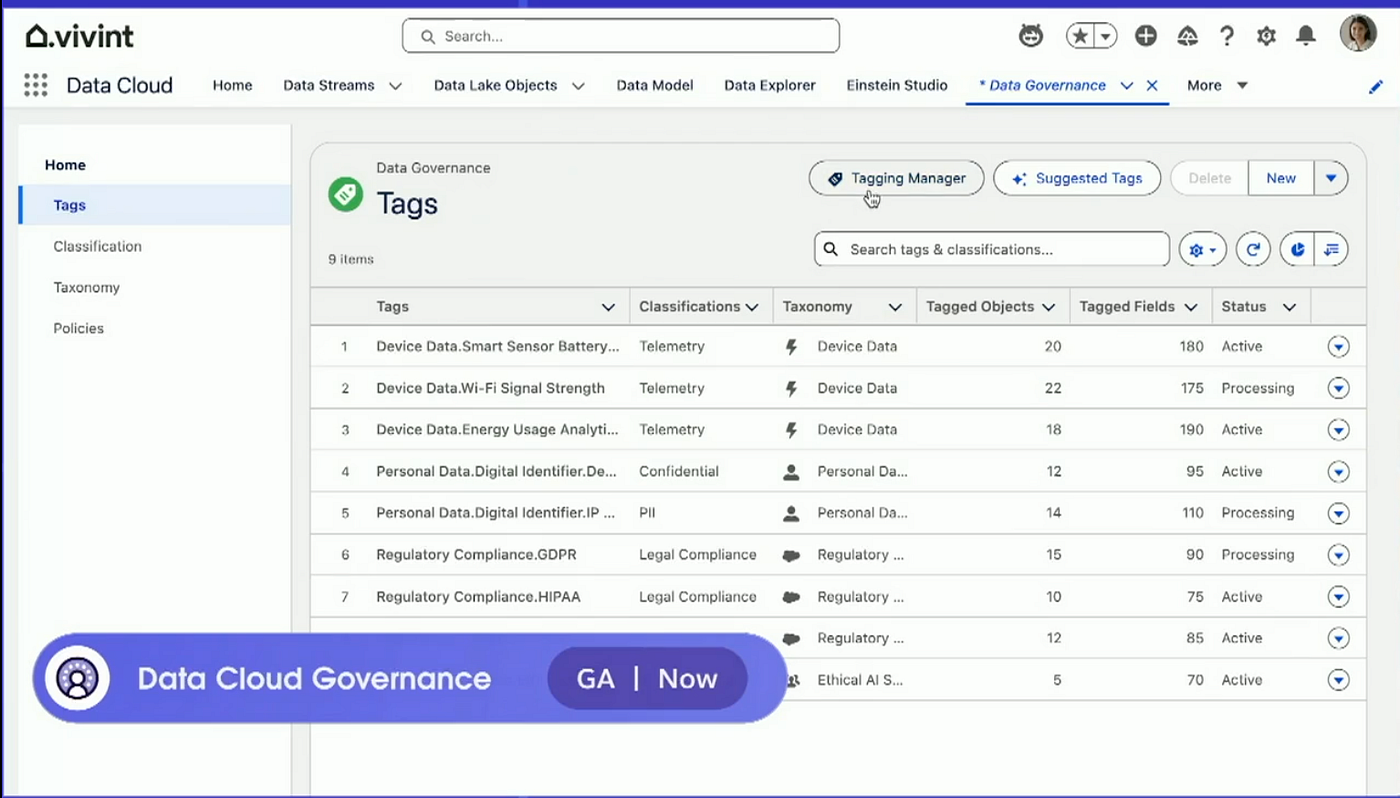Click the edit pencil icon in navigation bar
The width and height of the screenshot is (1400, 798).
1376,87
